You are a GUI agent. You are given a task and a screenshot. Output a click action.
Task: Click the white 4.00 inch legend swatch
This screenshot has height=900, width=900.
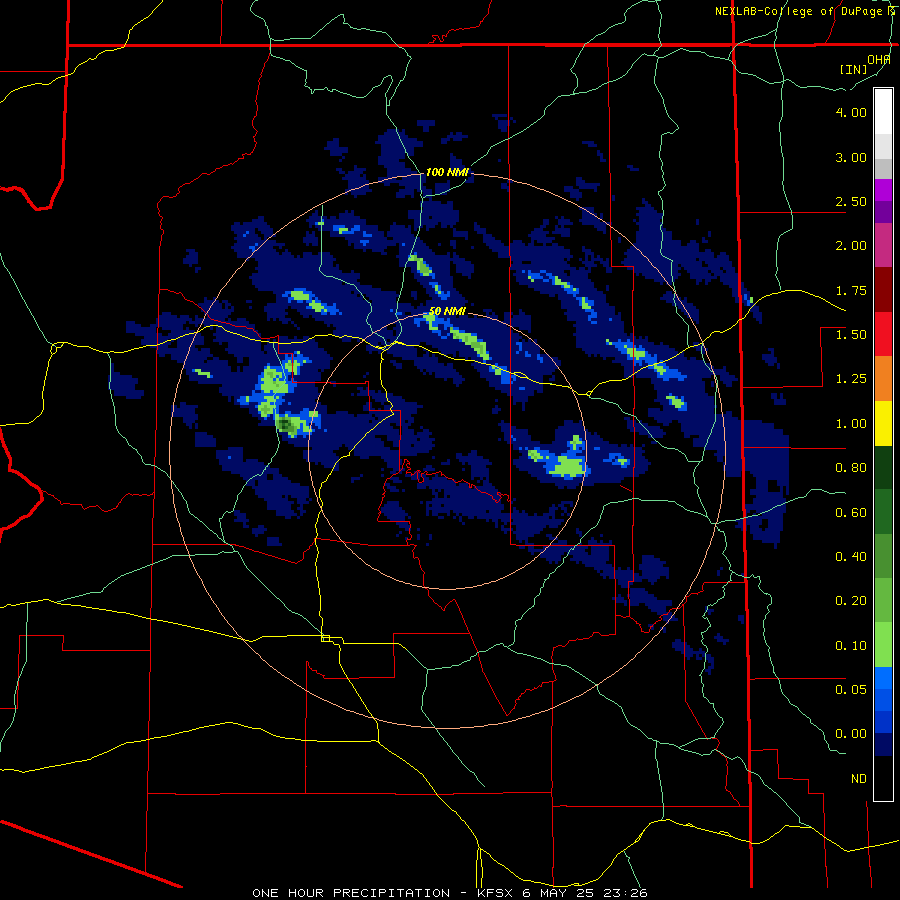[x=883, y=111]
